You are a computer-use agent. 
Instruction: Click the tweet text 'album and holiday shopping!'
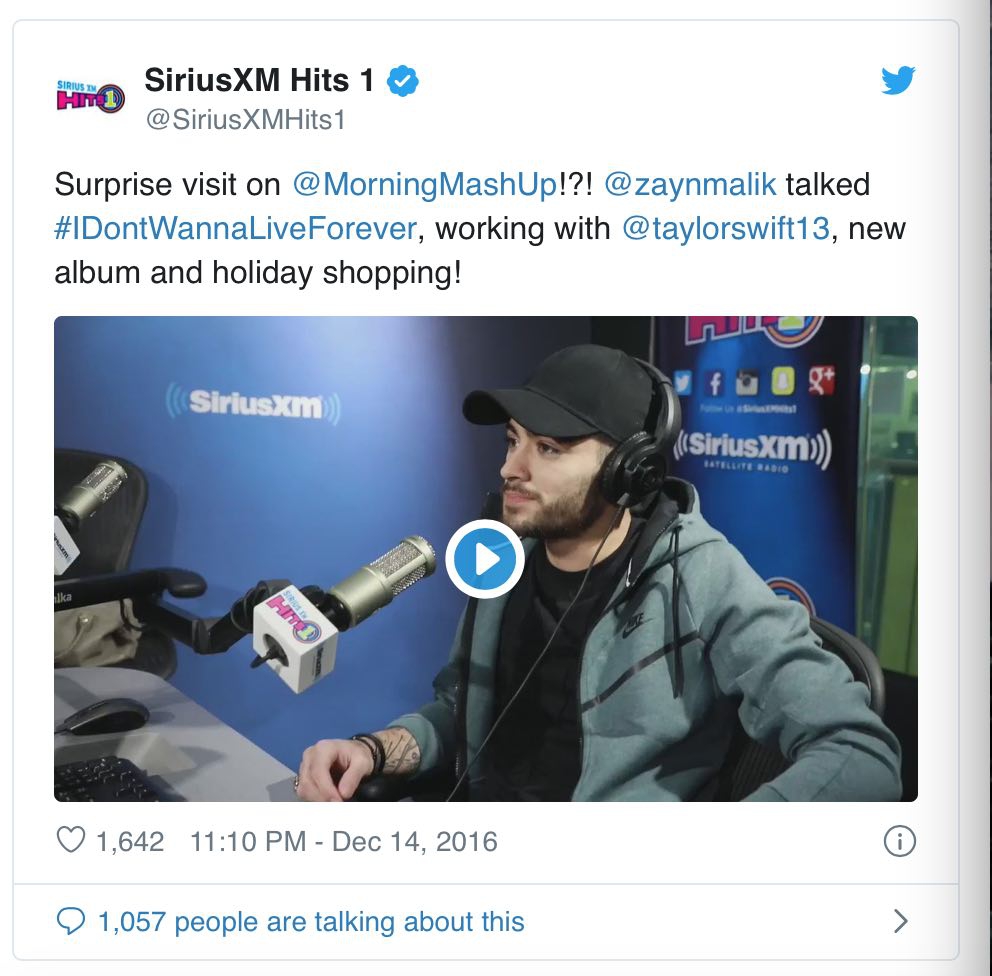point(258,273)
